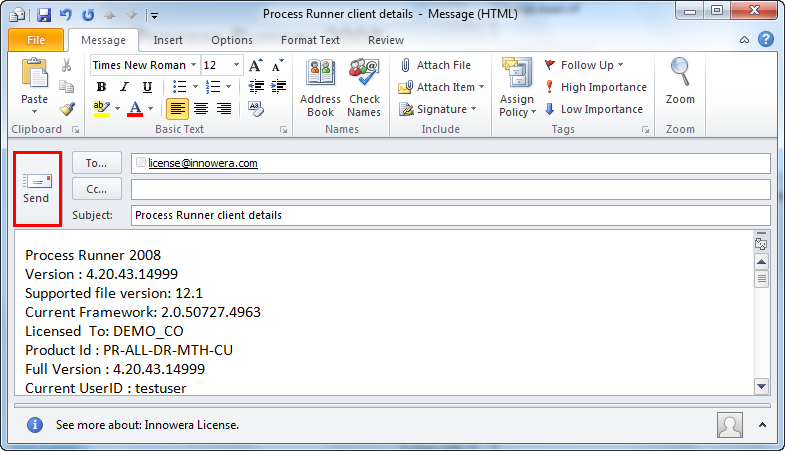The image size is (785, 451).
Task: Open Outlook Help question mark
Action: click(766, 39)
